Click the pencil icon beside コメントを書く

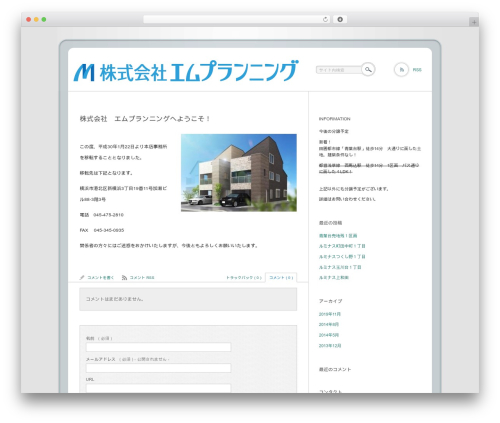tap(82, 277)
